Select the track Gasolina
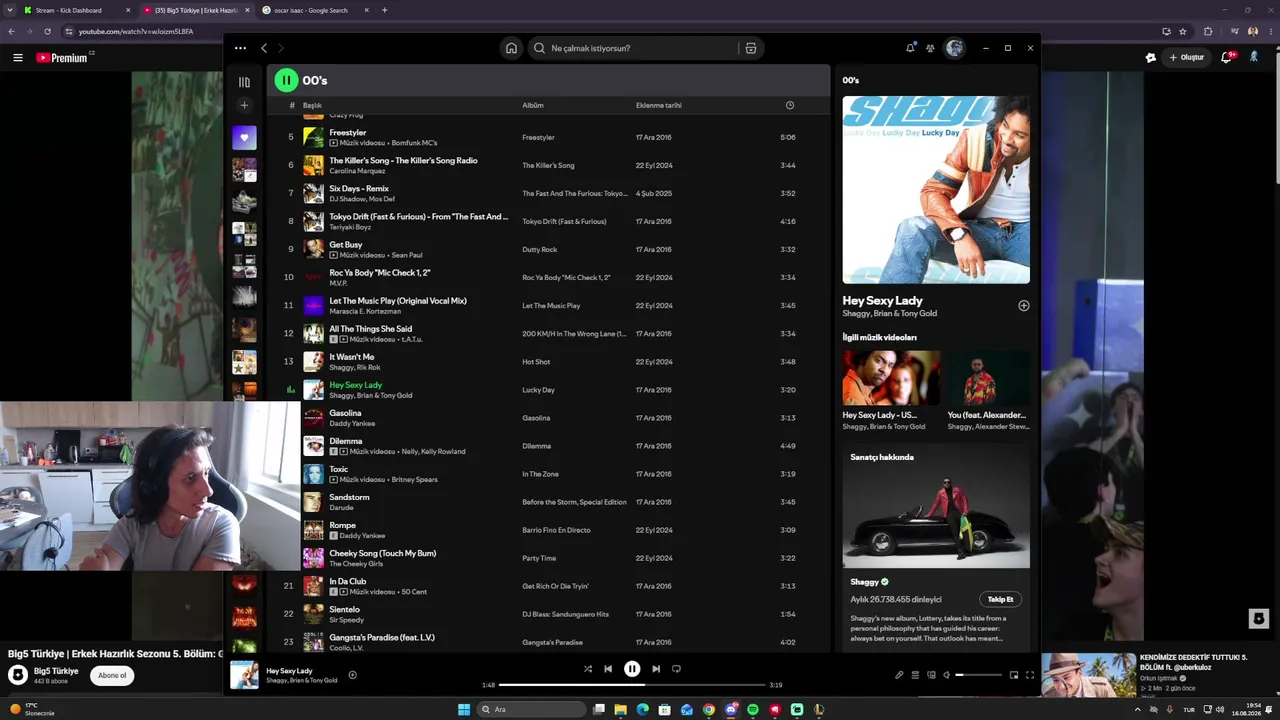The height and width of the screenshot is (720, 1280). click(x=345, y=412)
